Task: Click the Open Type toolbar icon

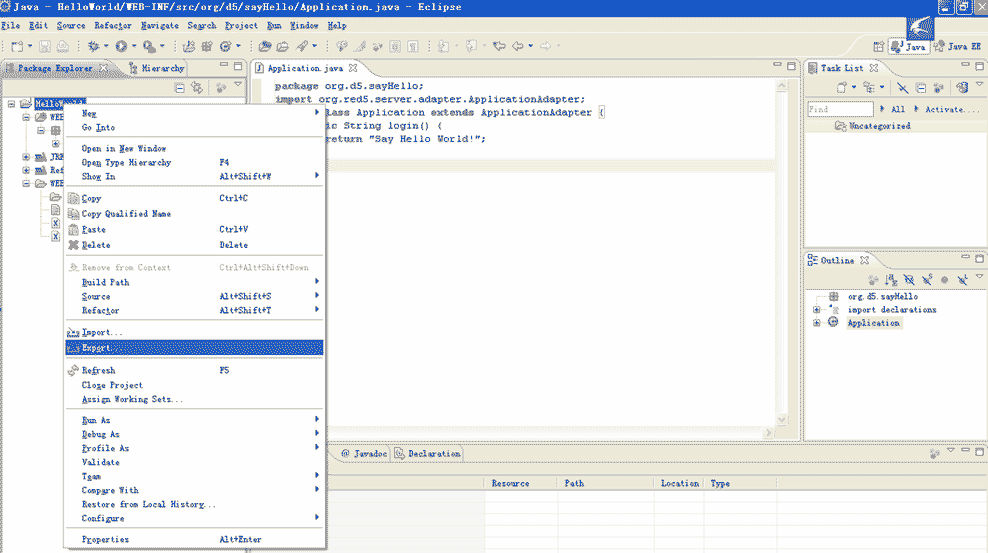Action: 265,46
